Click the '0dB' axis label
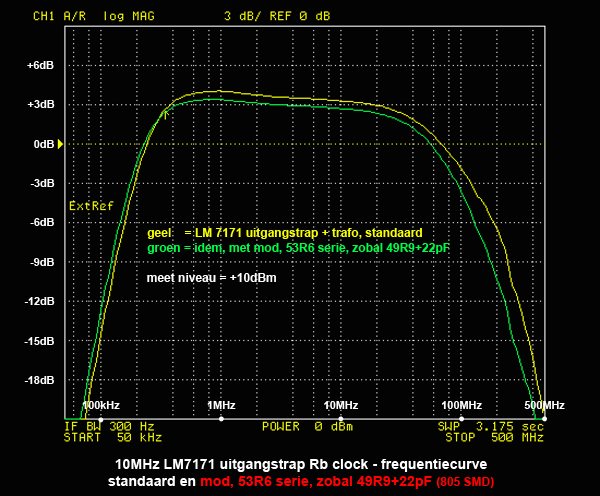 coord(44,144)
